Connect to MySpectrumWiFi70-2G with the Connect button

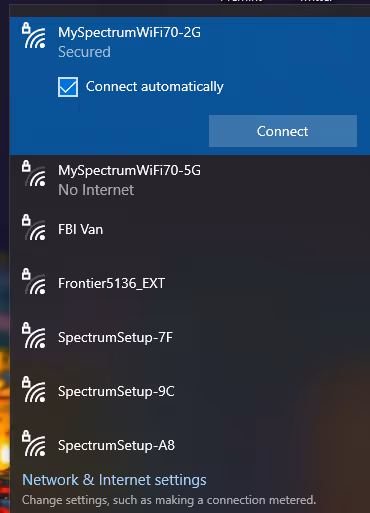click(283, 131)
